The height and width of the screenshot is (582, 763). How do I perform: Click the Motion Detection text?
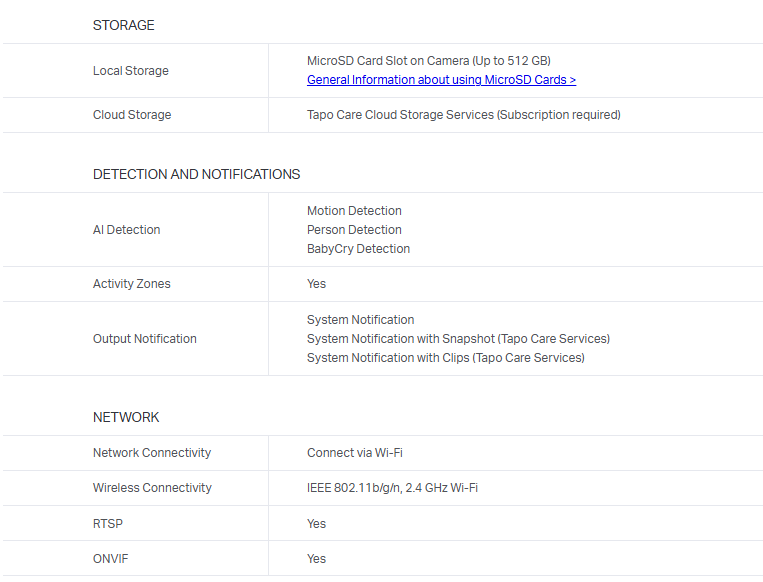354,211
